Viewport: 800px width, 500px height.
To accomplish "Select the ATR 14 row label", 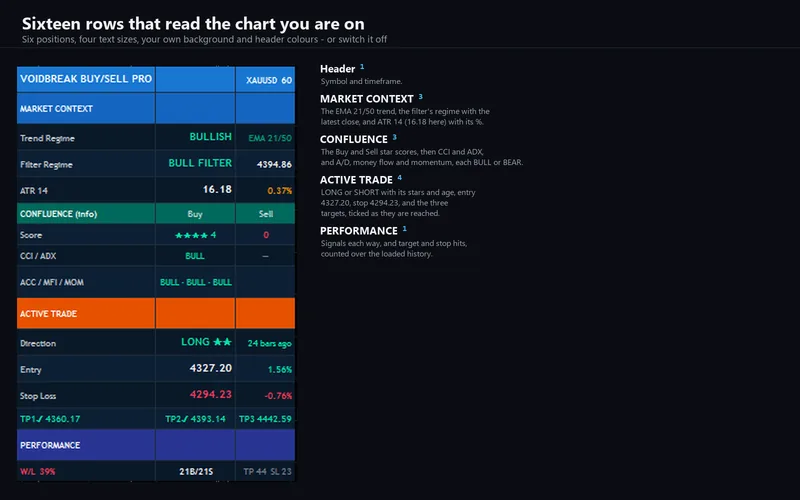I will tap(34, 191).
